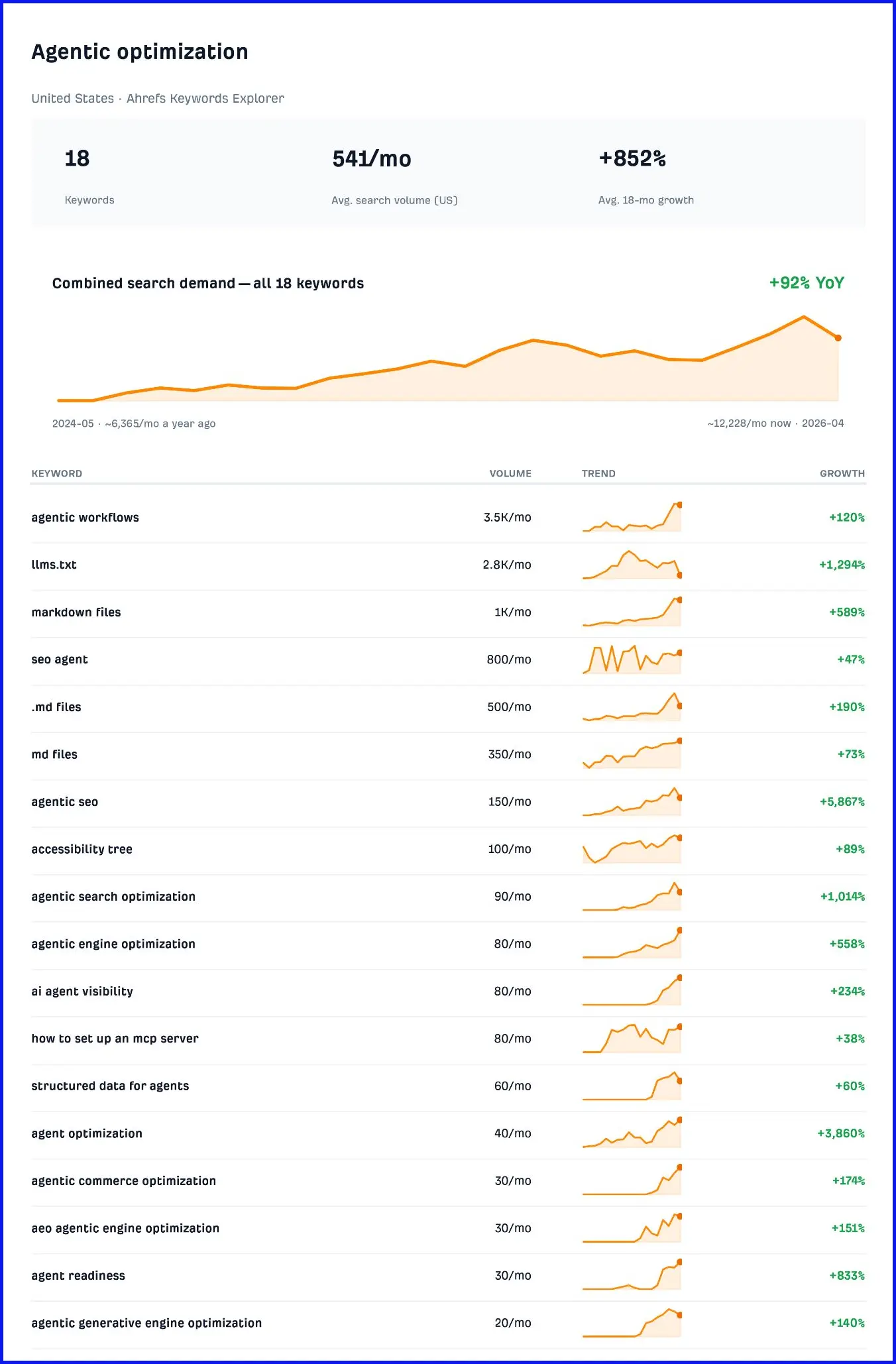896x1364 pixels.
Task: Click 'United States · Ahrefs Keywords Explorer' subtitle
Action: [158, 98]
